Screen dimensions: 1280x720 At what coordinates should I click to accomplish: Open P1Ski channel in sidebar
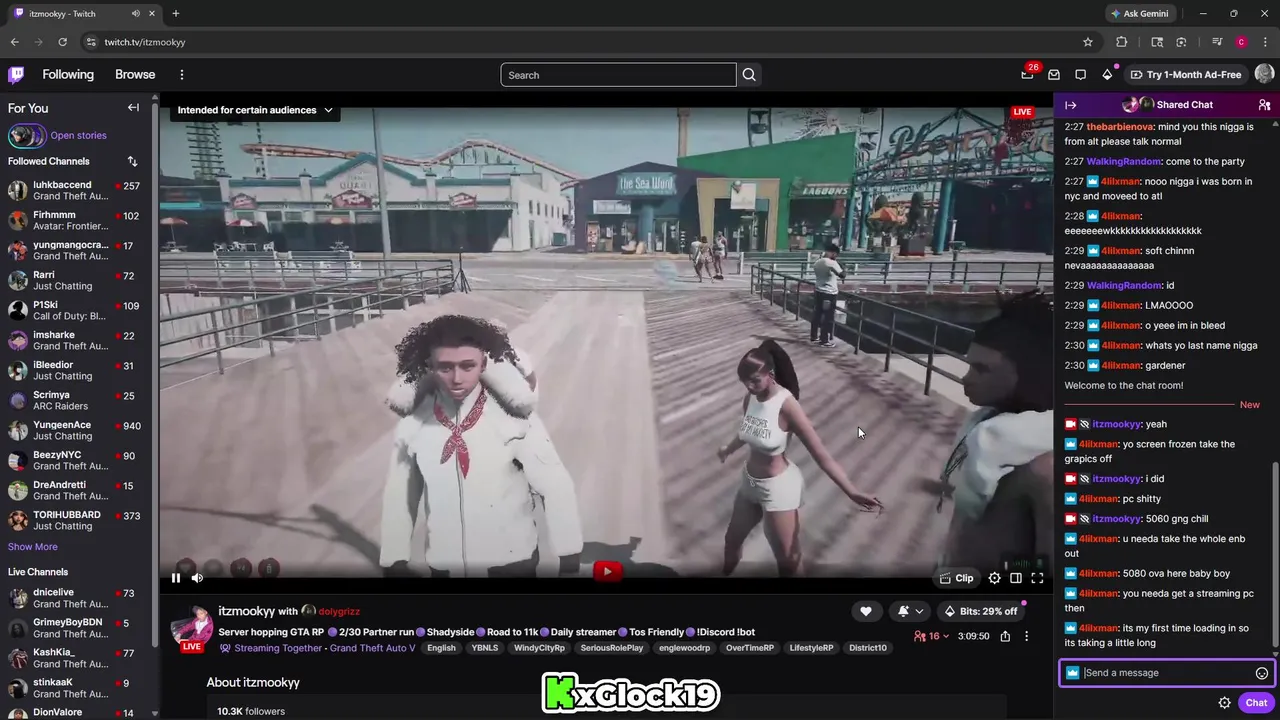75,310
